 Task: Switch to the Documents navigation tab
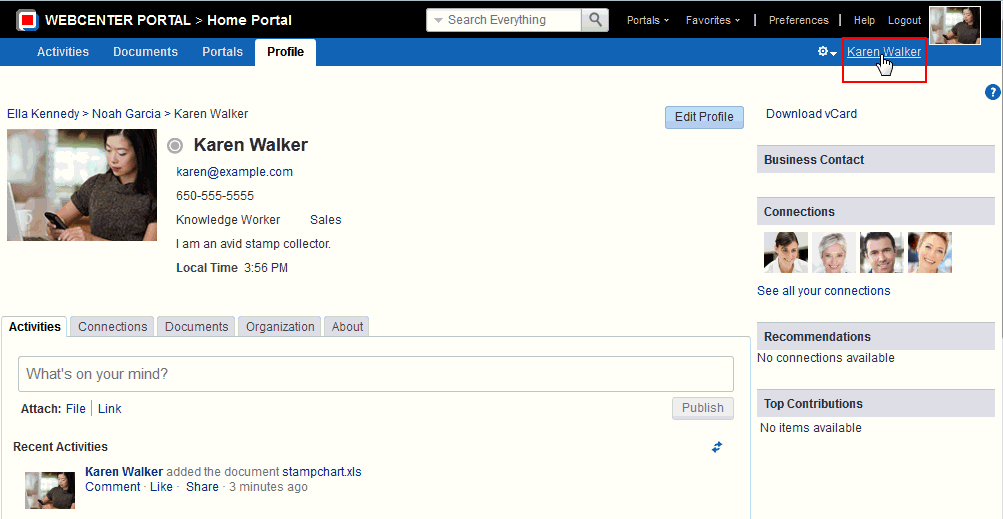point(145,52)
